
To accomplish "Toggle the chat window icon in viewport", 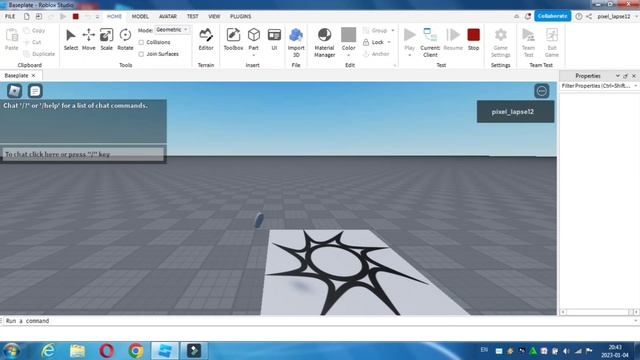I will (35, 91).
